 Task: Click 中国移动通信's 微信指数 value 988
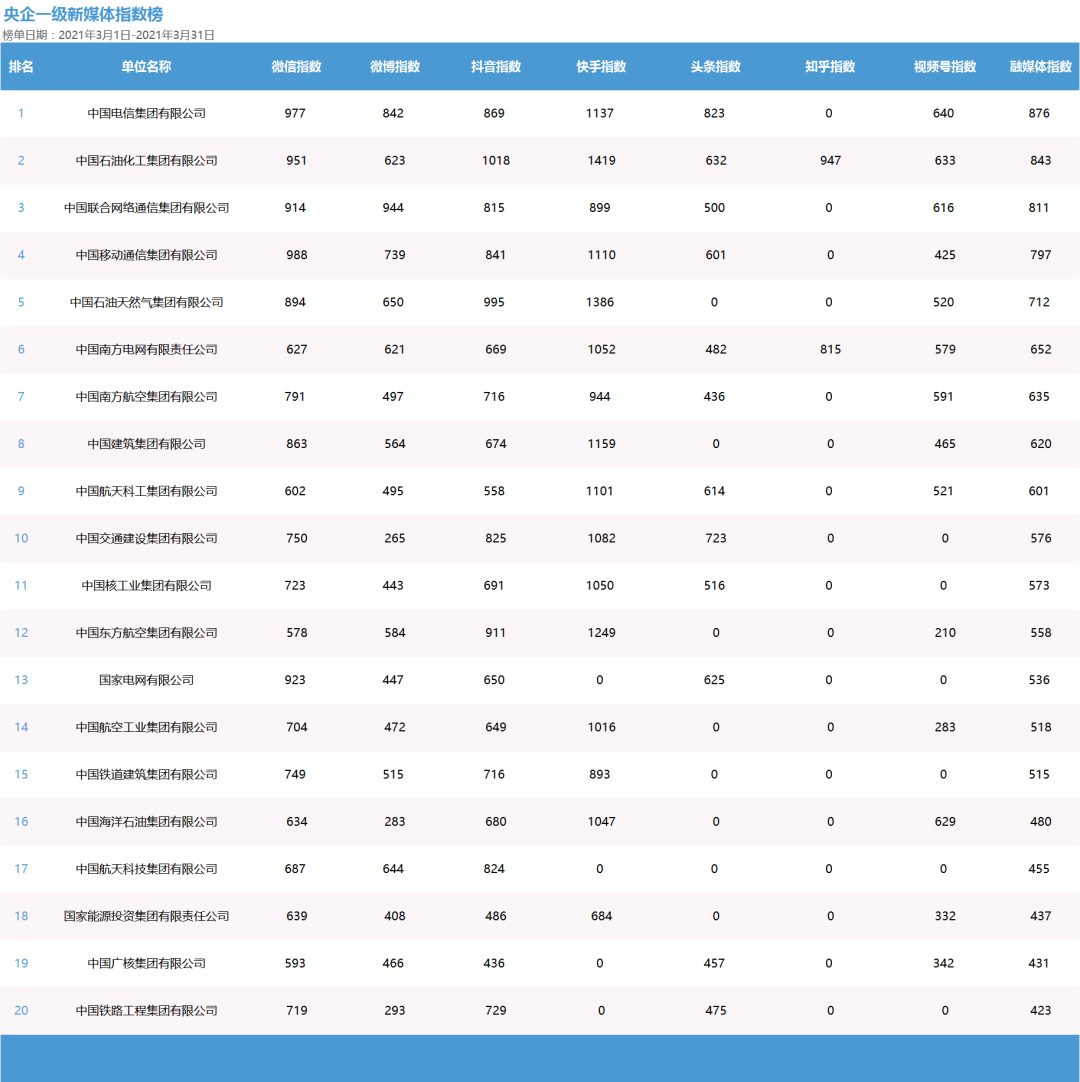pyautogui.click(x=297, y=255)
